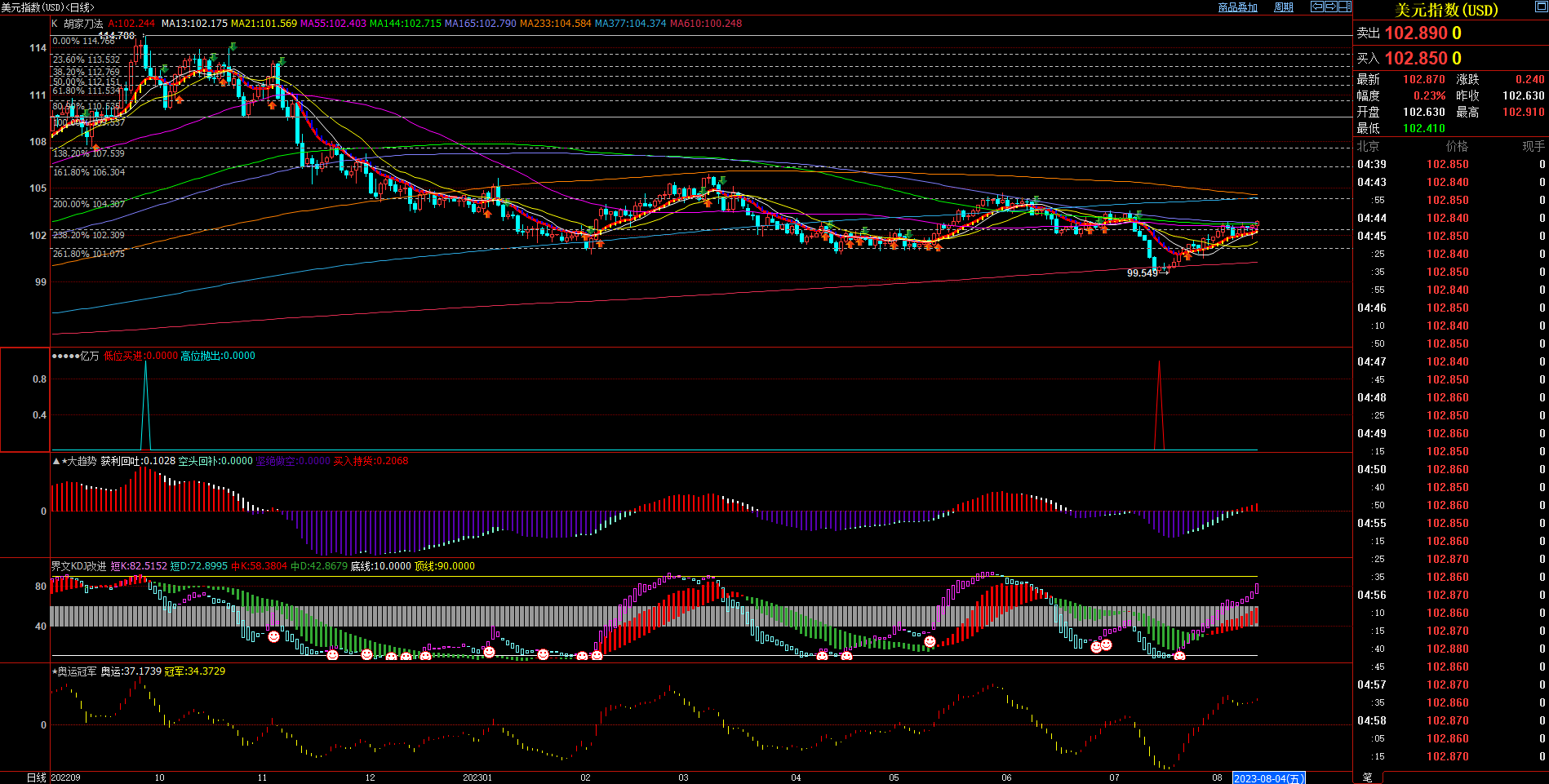1549x784 pixels.
Task: Click the 奥运冠军 indicator label
Action: pyautogui.click(x=78, y=671)
